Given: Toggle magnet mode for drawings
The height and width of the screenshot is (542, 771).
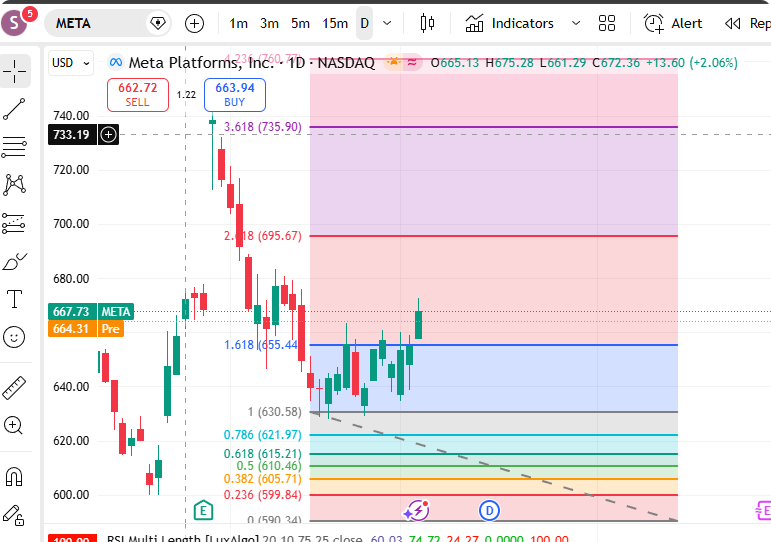Looking at the screenshot, I should pyautogui.click(x=14, y=477).
